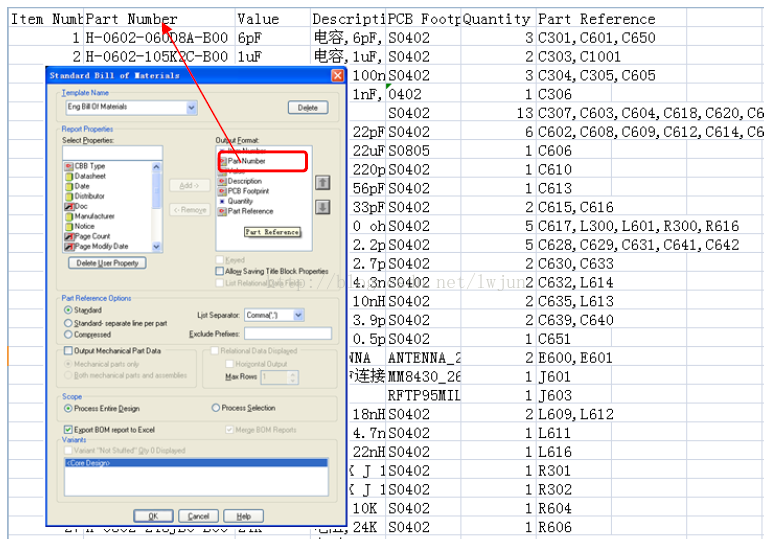Click the Page Count property icon

(x=69, y=237)
